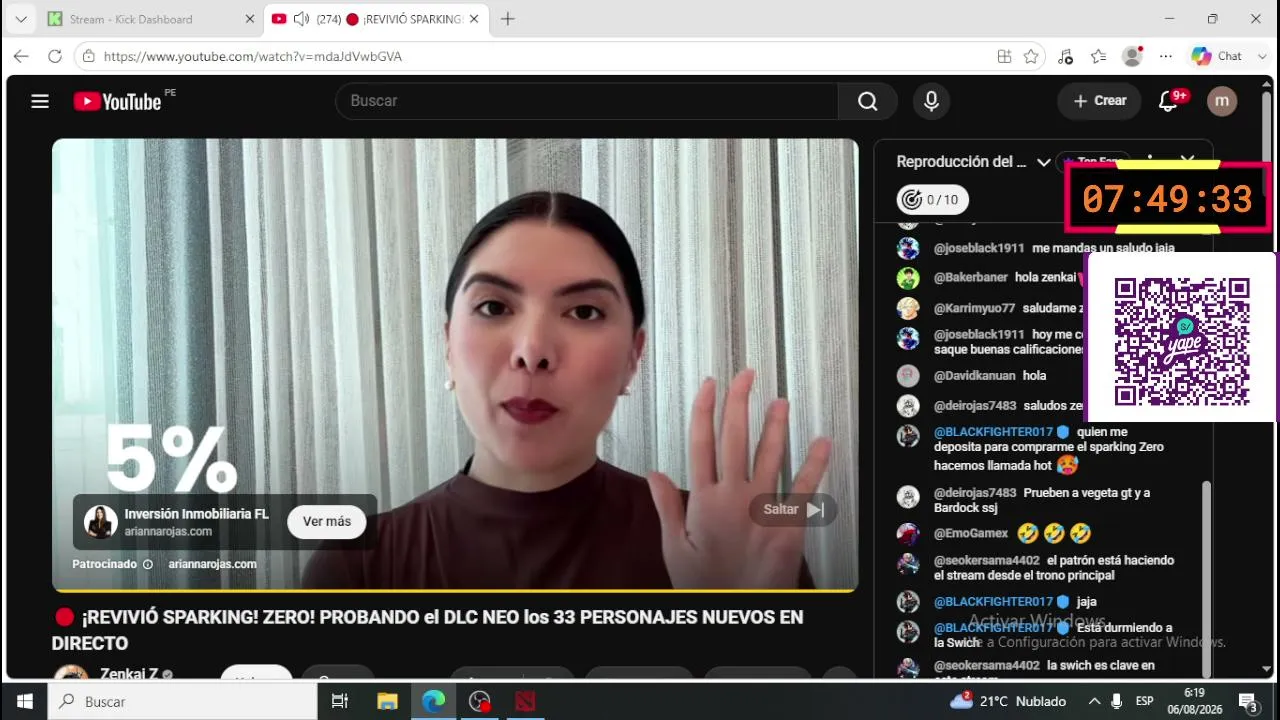Open @joseblack1911 chat author of the 'me mandas un saludo' message

[x=979, y=248]
